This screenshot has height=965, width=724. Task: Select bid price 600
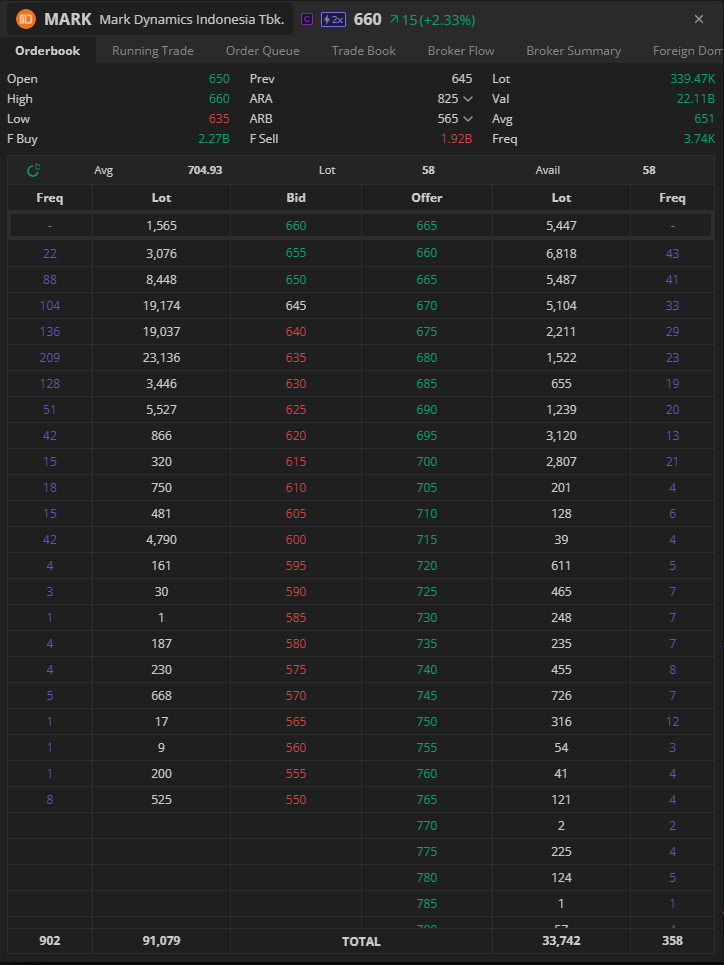(x=296, y=540)
